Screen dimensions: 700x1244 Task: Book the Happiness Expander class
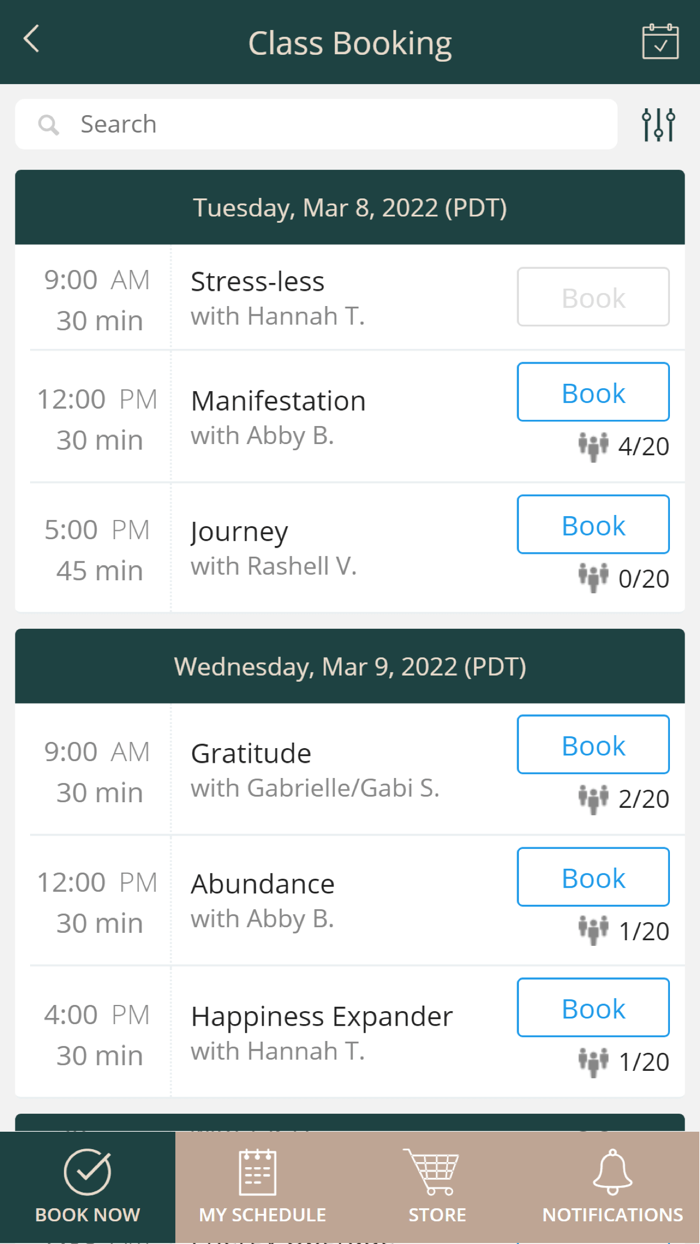click(593, 1008)
